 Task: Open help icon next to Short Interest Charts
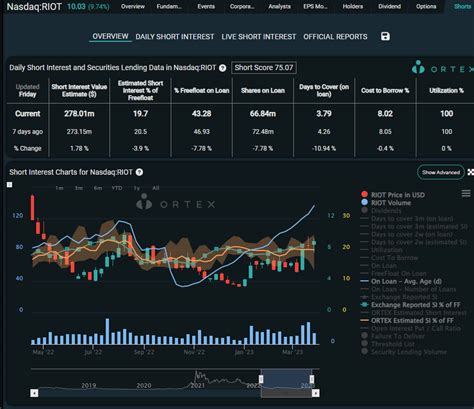[139, 172]
